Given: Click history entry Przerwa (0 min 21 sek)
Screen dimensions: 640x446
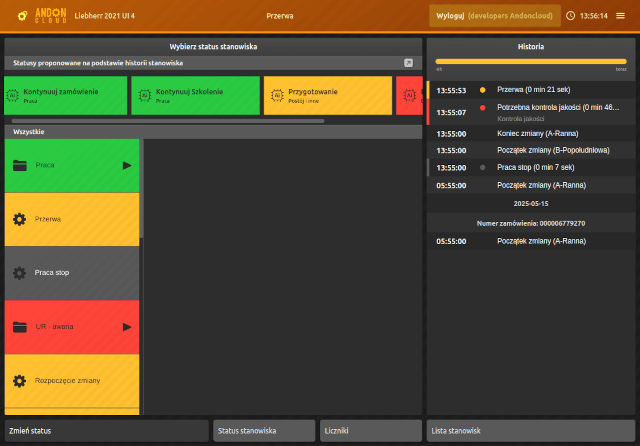Looking at the screenshot, I should pos(531,90).
